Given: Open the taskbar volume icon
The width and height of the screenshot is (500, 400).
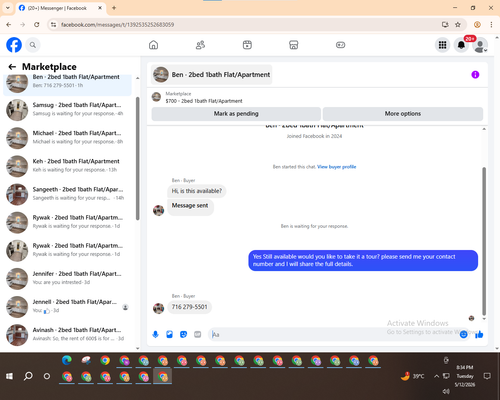Looking at the screenshot, I should pos(446,391).
